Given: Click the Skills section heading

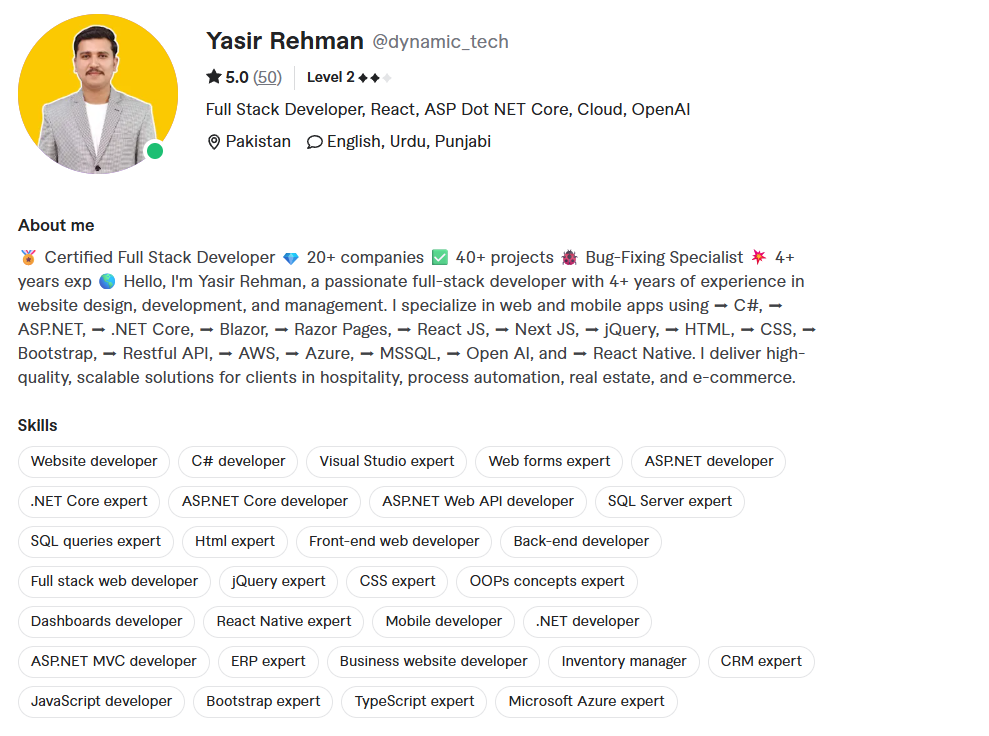Looking at the screenshot, I should pyautogui.click(x=37, y=425).
